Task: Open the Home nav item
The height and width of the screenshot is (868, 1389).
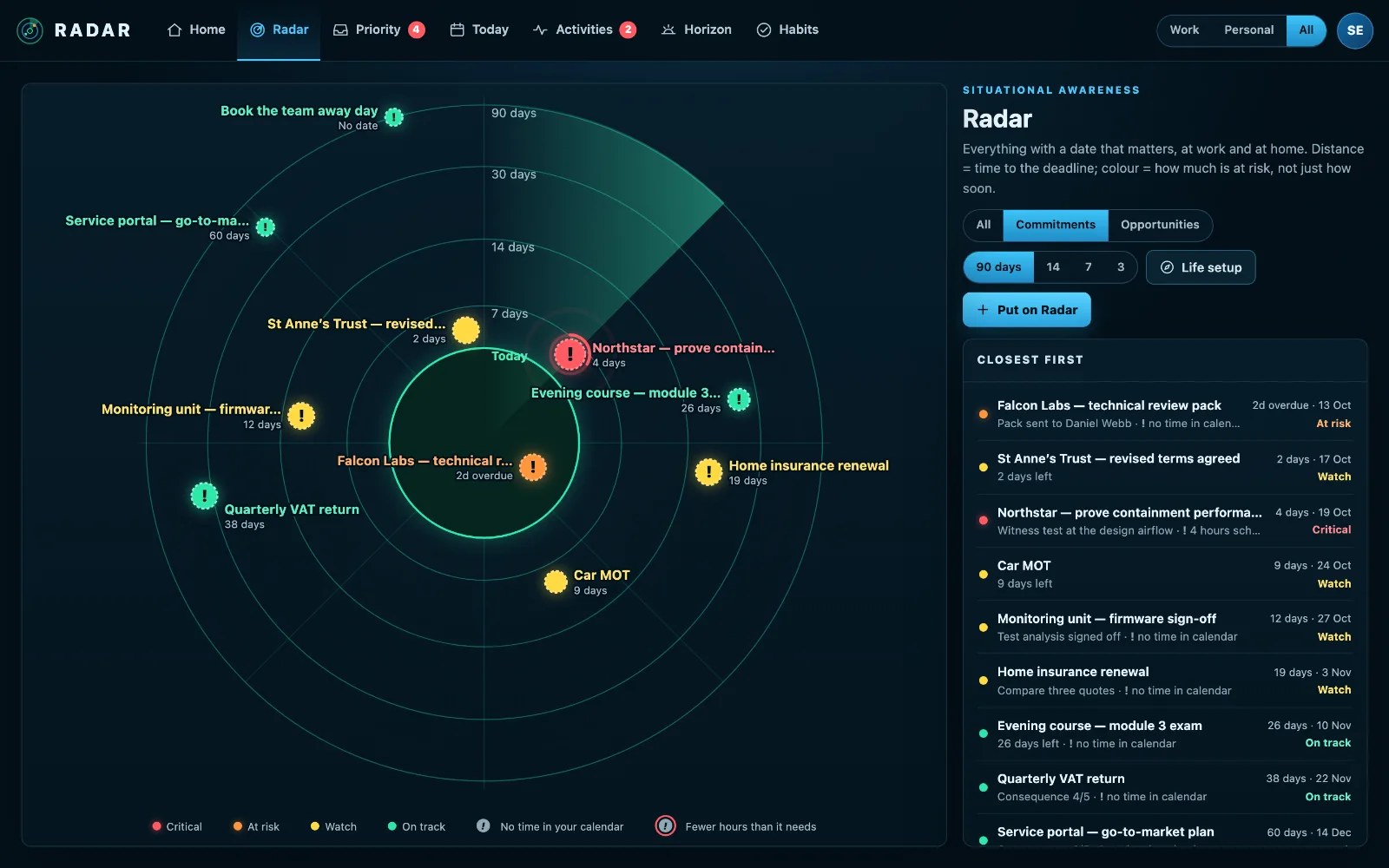Action: (196, 30)
